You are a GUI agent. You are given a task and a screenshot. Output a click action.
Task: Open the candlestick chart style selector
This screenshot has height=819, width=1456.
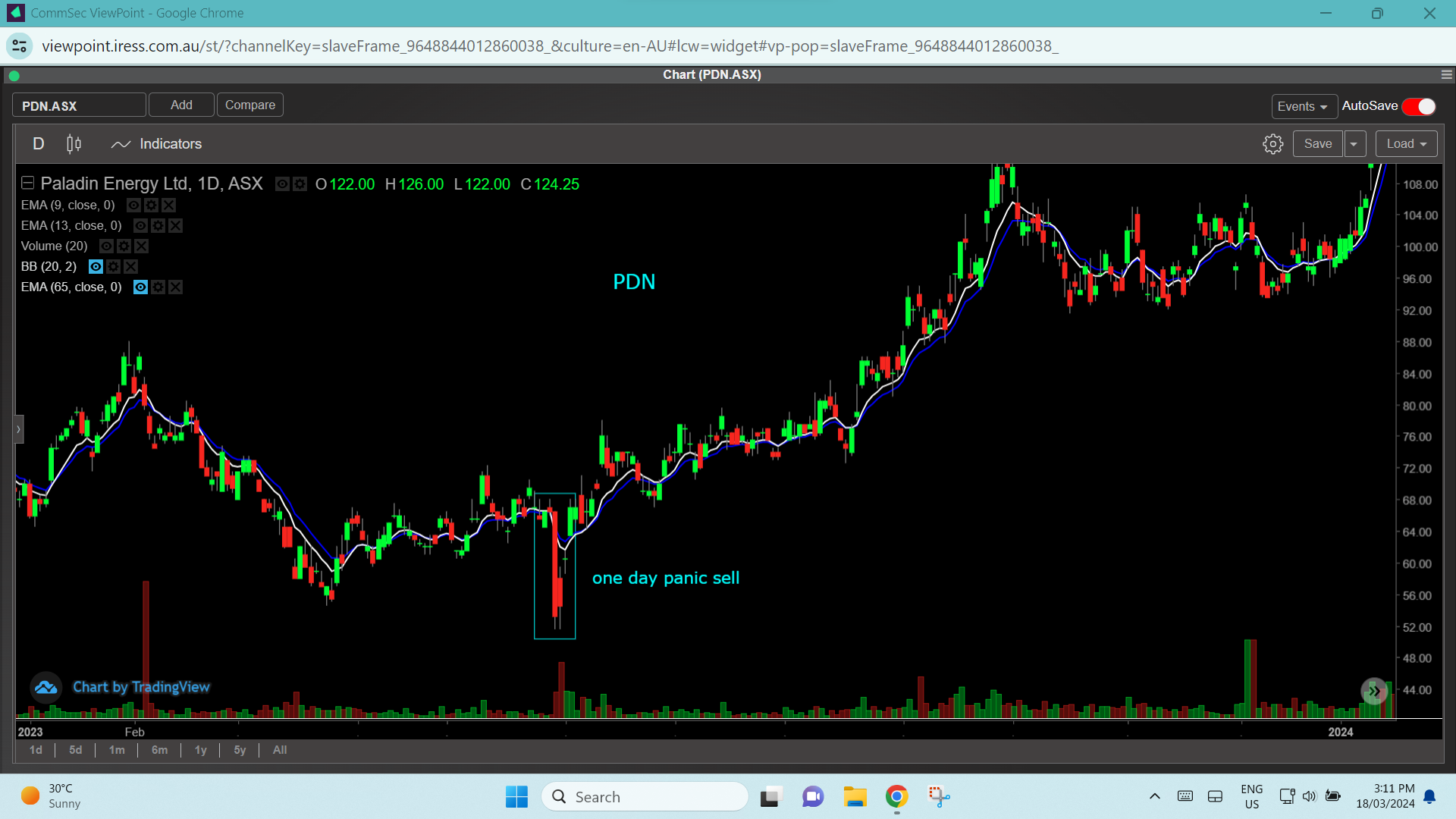74,144
